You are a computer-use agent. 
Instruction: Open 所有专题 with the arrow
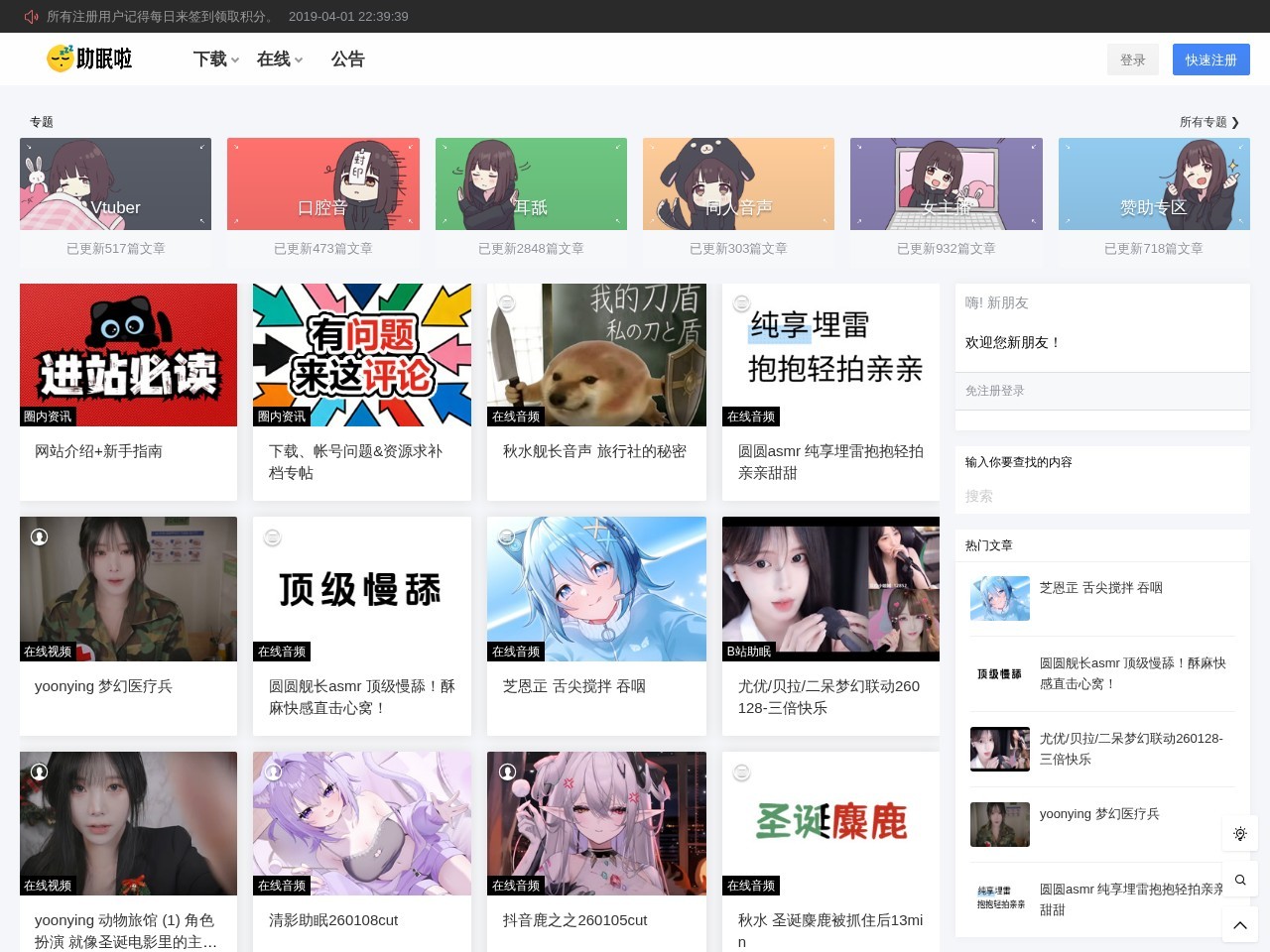pos(1208,122)
